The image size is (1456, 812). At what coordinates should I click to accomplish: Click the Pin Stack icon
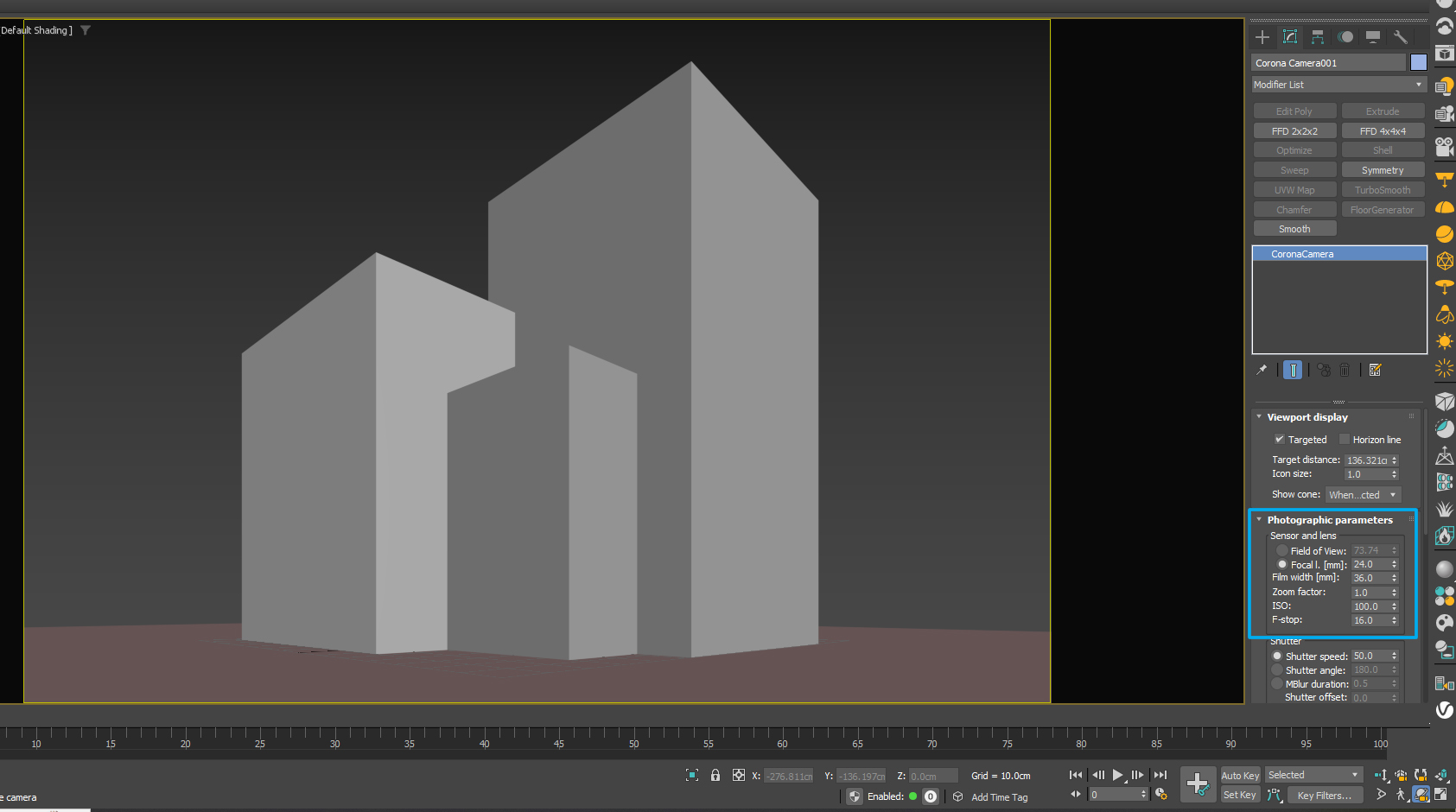pos(1262,370)
